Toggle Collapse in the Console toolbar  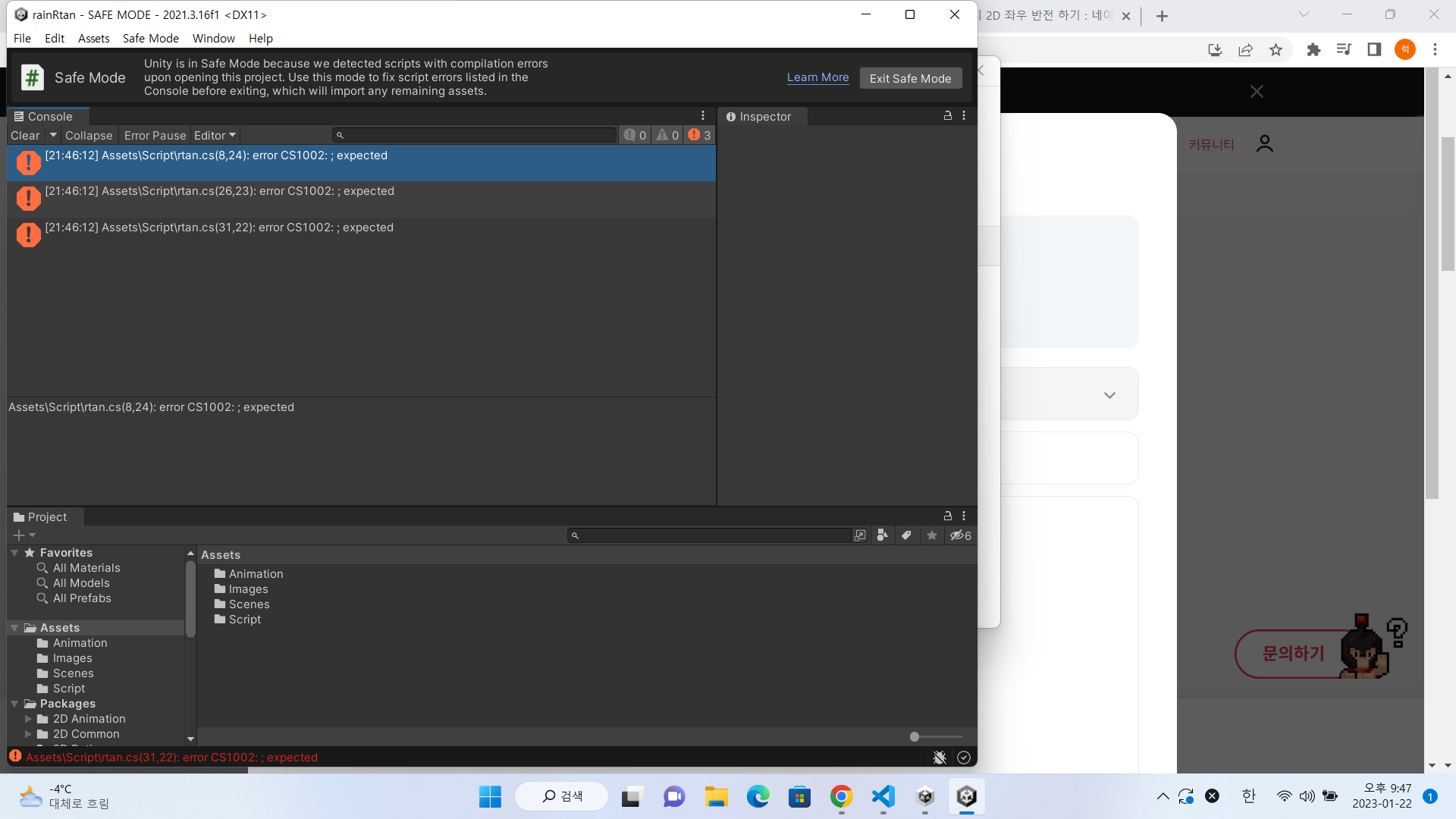(89, 135)
